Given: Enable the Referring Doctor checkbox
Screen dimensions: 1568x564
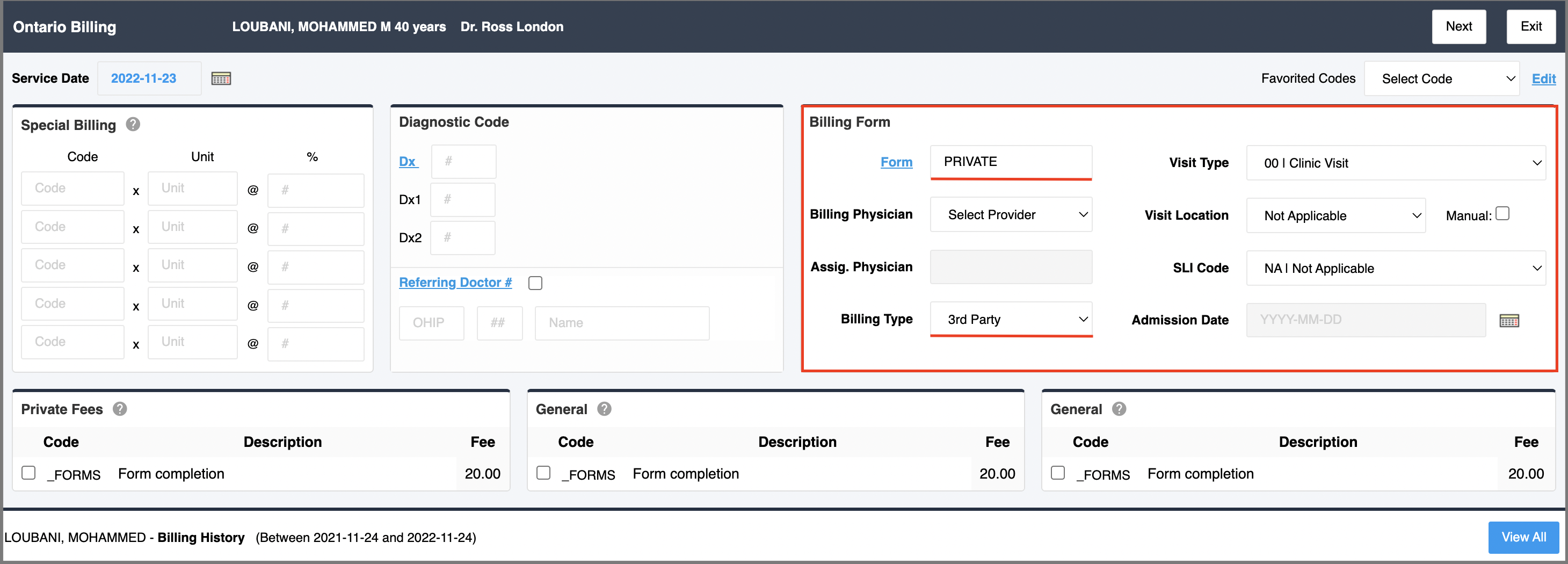Looking at the screenshot, I should pyautogui.click(x=535, y=282).
